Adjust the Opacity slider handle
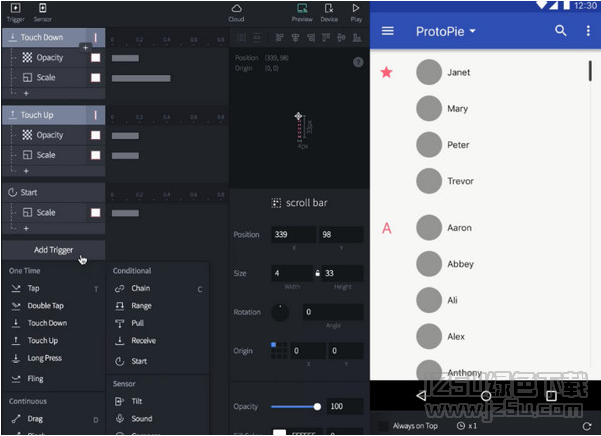The image size is (601, 436). click(317, 406)
